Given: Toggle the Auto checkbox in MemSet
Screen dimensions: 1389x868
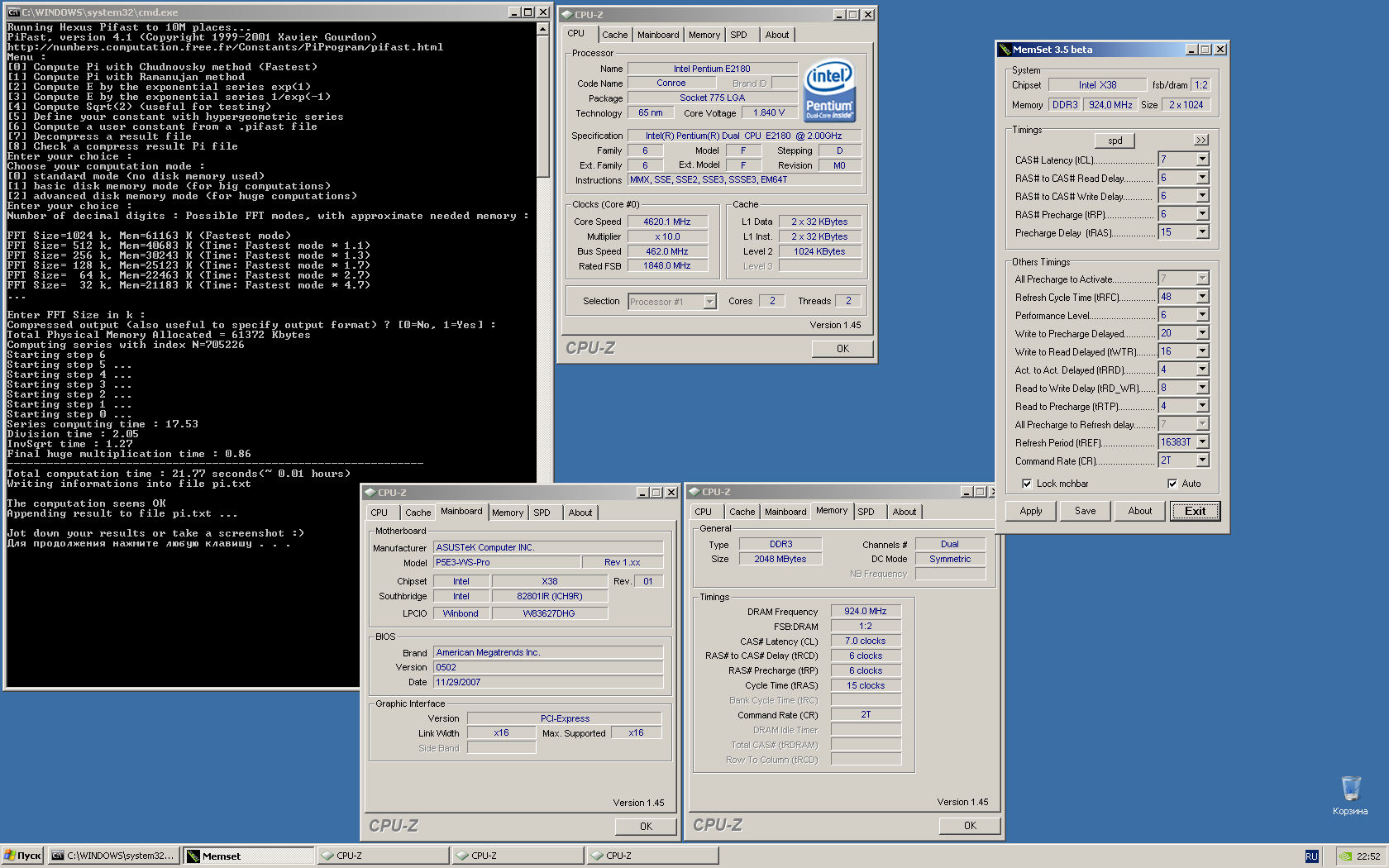Looking at the screenshot, I should click(1172, 484).
